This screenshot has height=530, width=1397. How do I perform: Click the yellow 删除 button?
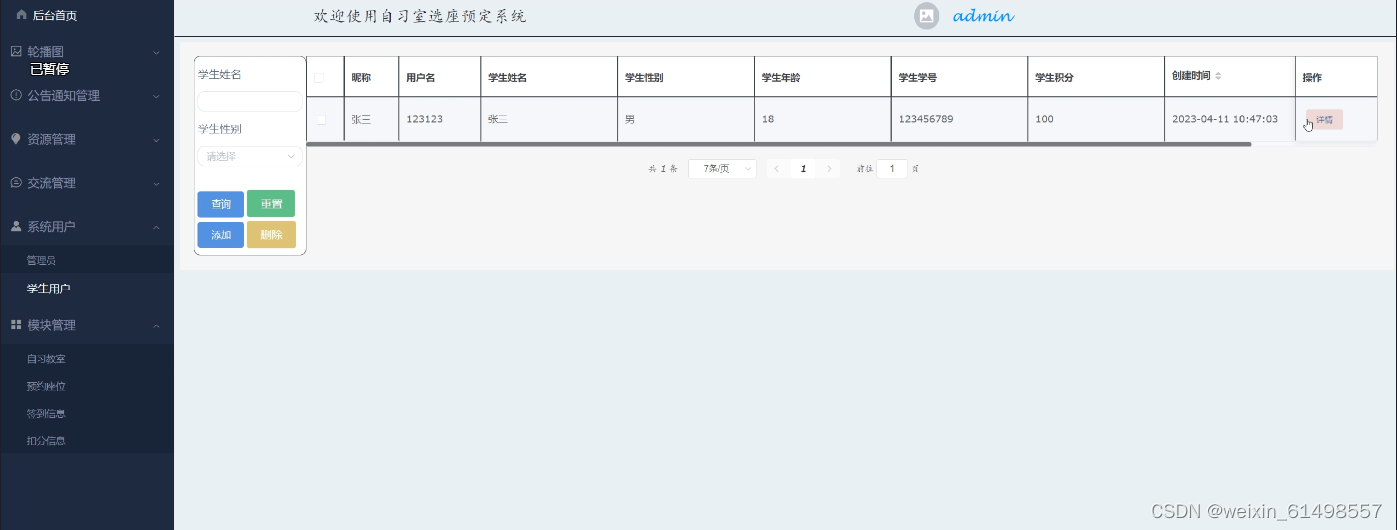[271, 235]
